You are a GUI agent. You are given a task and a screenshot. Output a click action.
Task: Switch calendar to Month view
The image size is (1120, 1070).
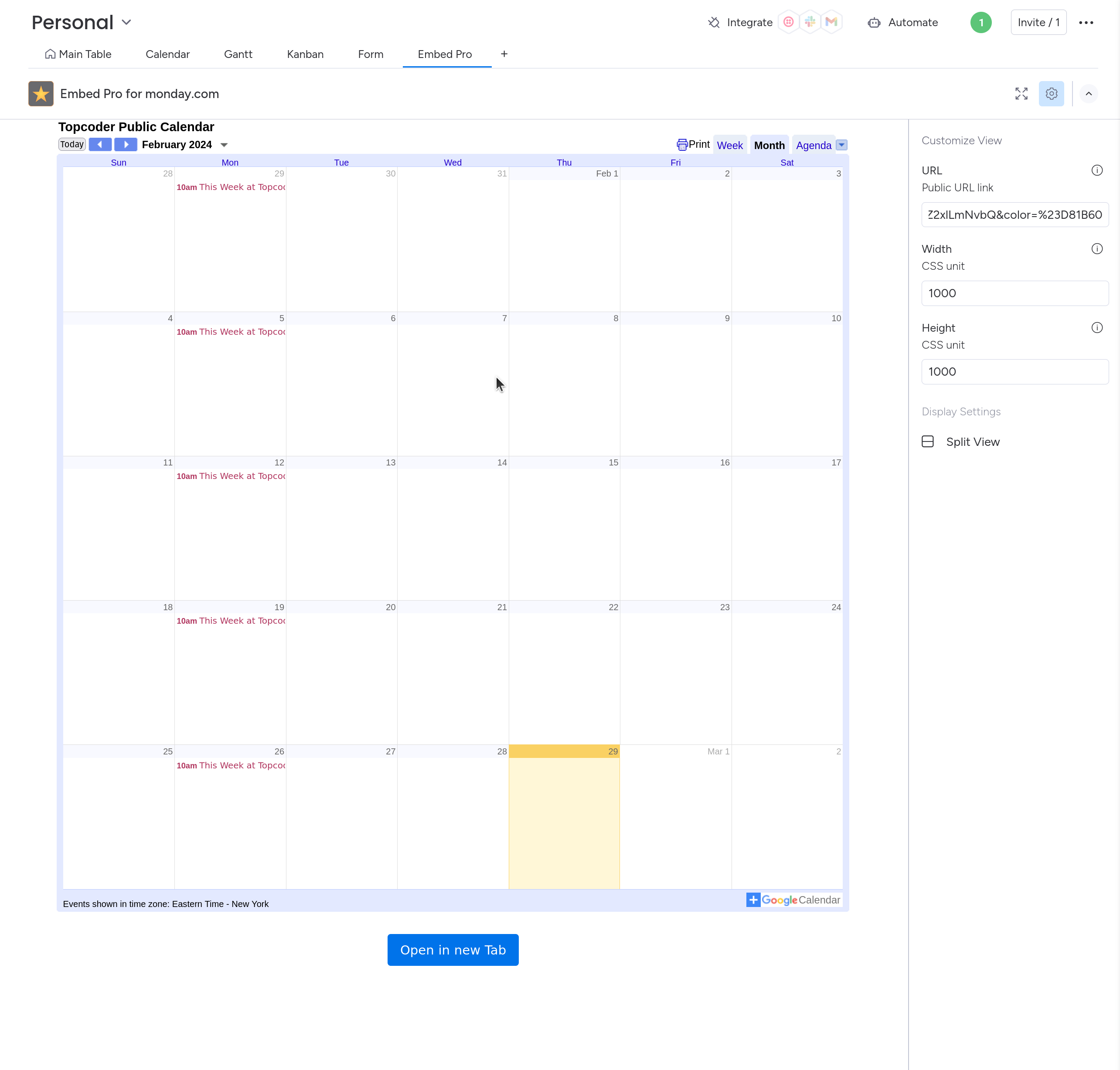[769, 146]
